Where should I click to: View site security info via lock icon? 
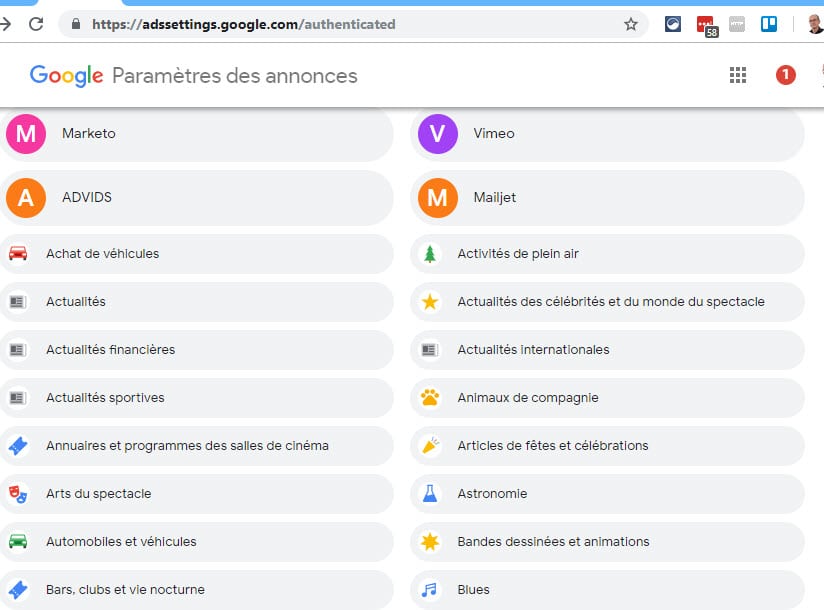pyautogui.click(x=76, y=24)
